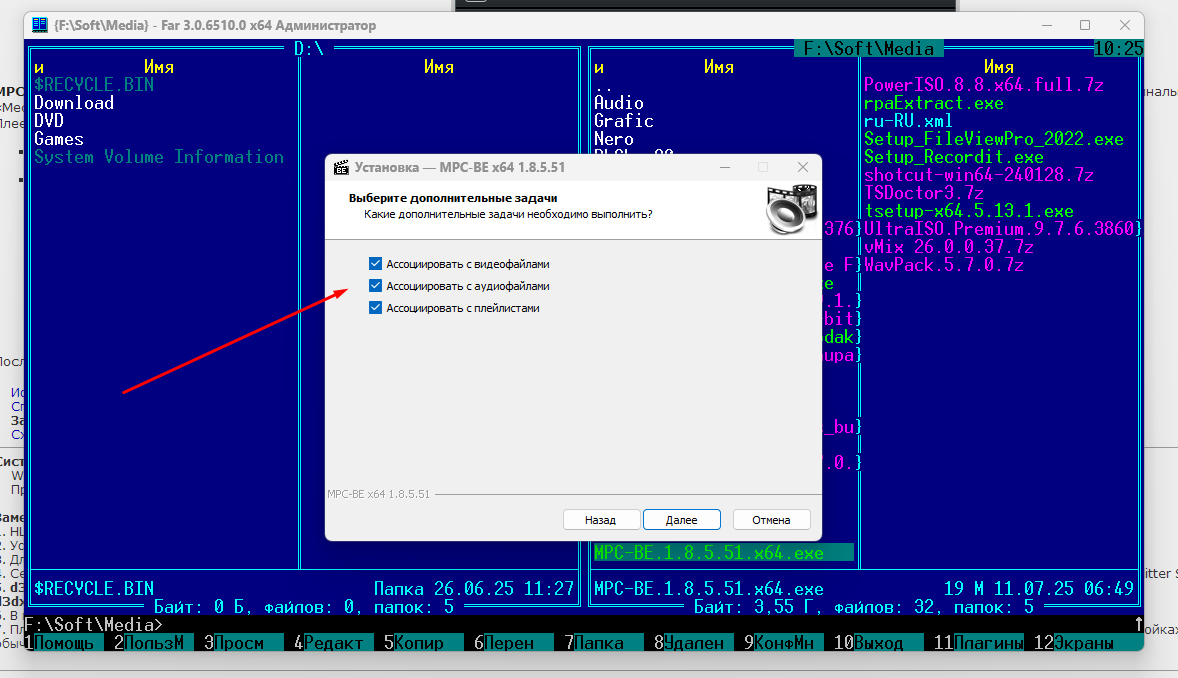Select the Download folder in left panel
This screenshot has width=1178, height=678.
tap(74, 103)
